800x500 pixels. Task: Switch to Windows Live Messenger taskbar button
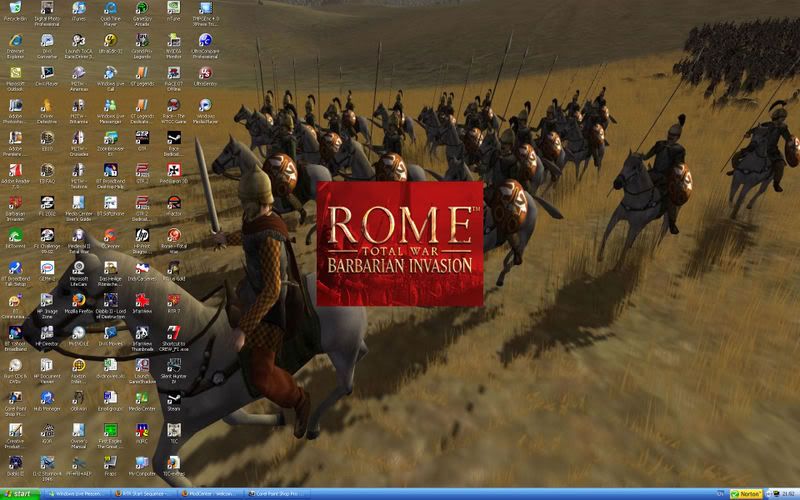[79, 493]
